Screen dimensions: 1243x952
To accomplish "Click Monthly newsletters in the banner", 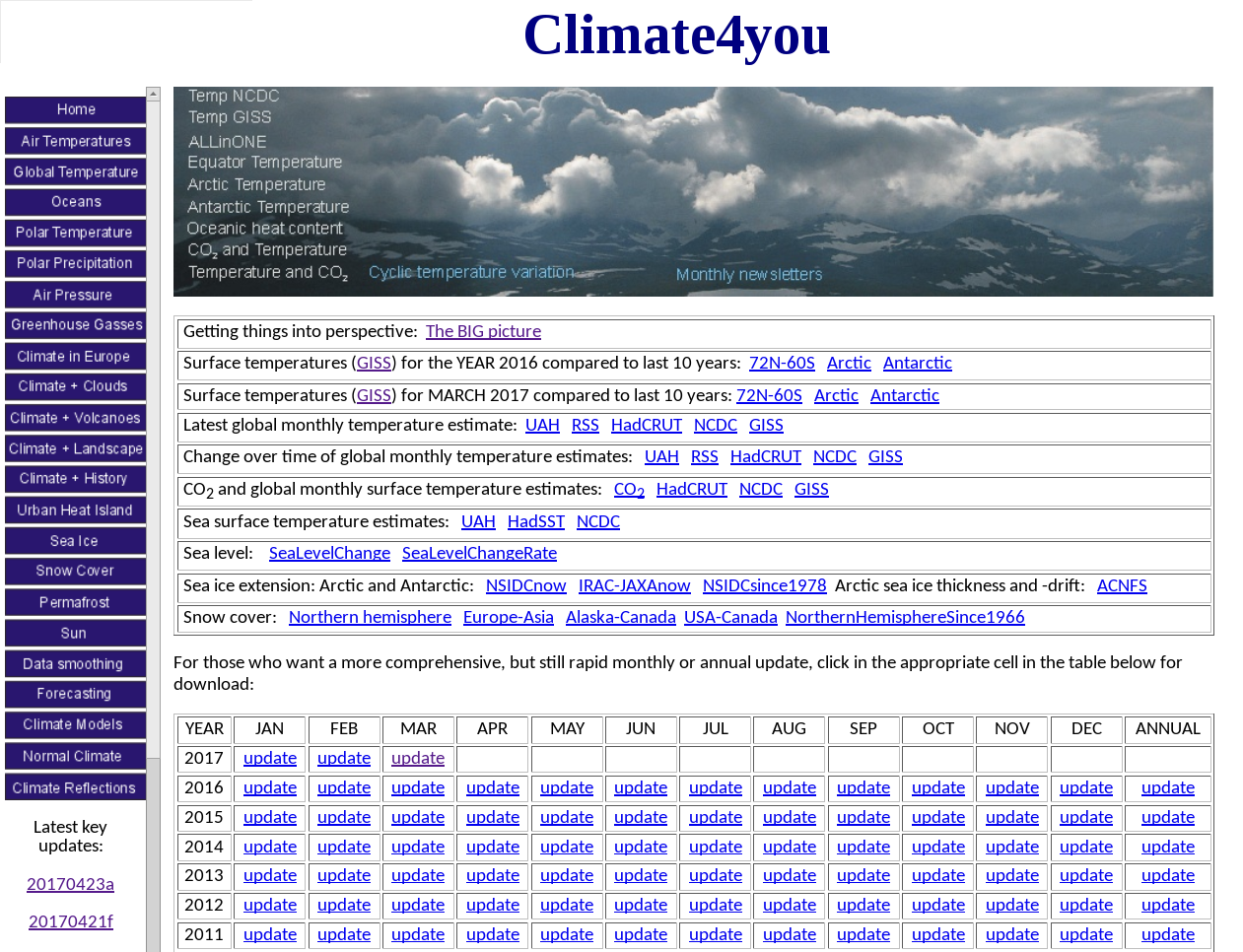I will (749, 275).
